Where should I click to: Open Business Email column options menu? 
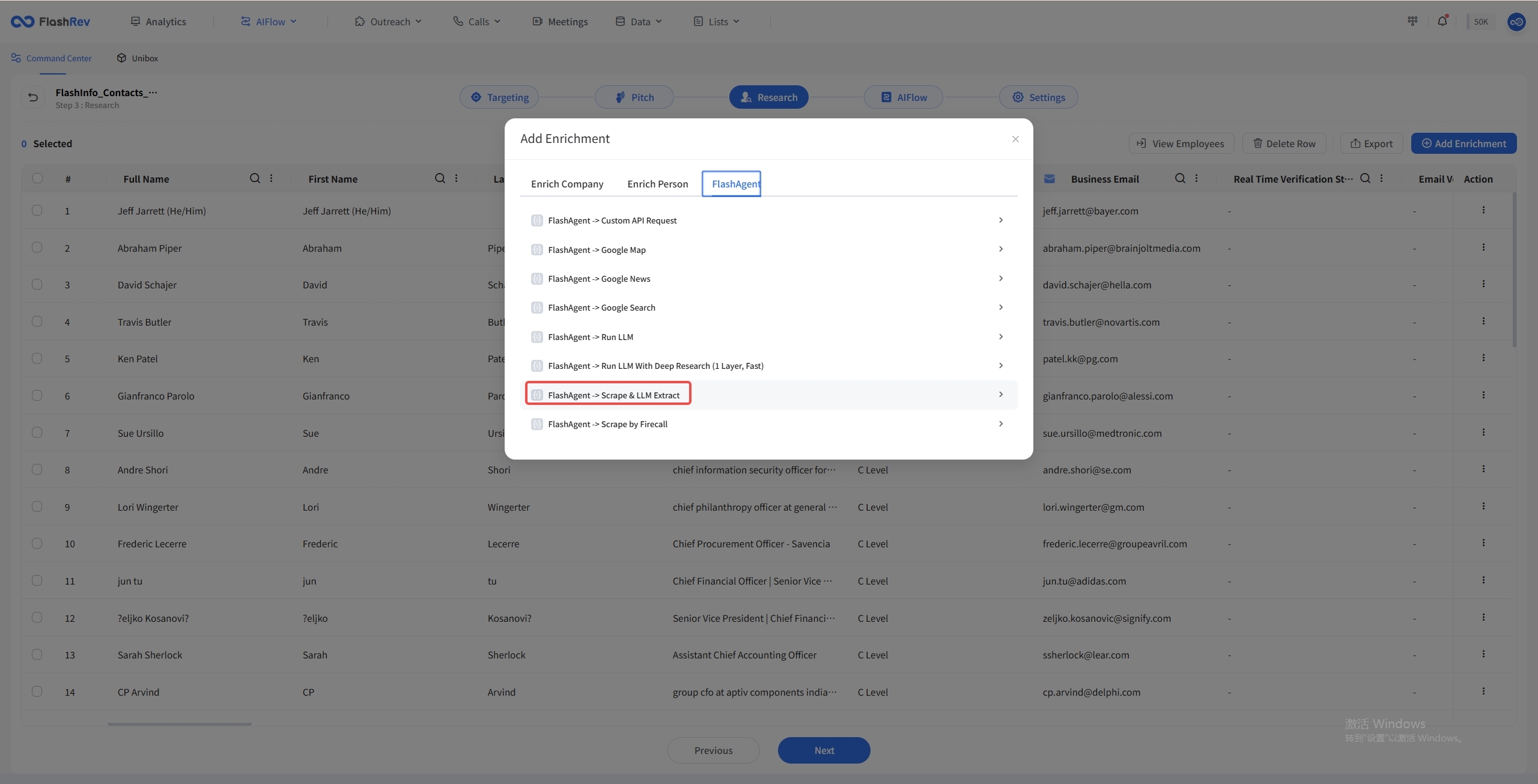coord(1197,178)
